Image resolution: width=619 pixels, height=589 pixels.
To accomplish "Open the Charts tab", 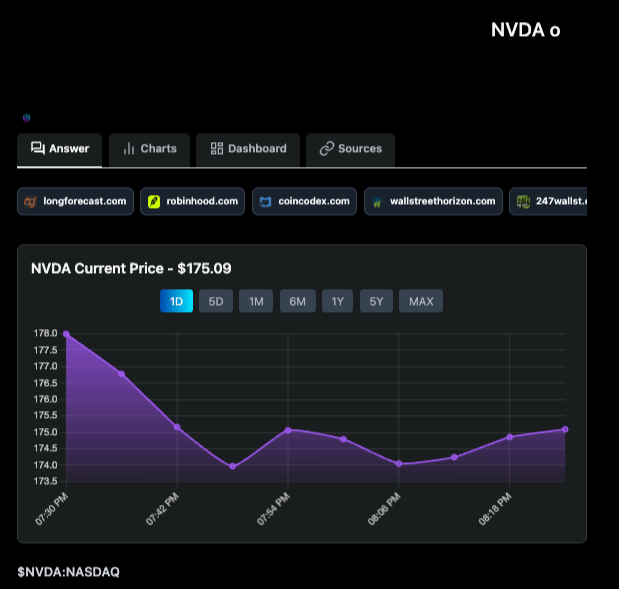I will click(x=150, y=149).
